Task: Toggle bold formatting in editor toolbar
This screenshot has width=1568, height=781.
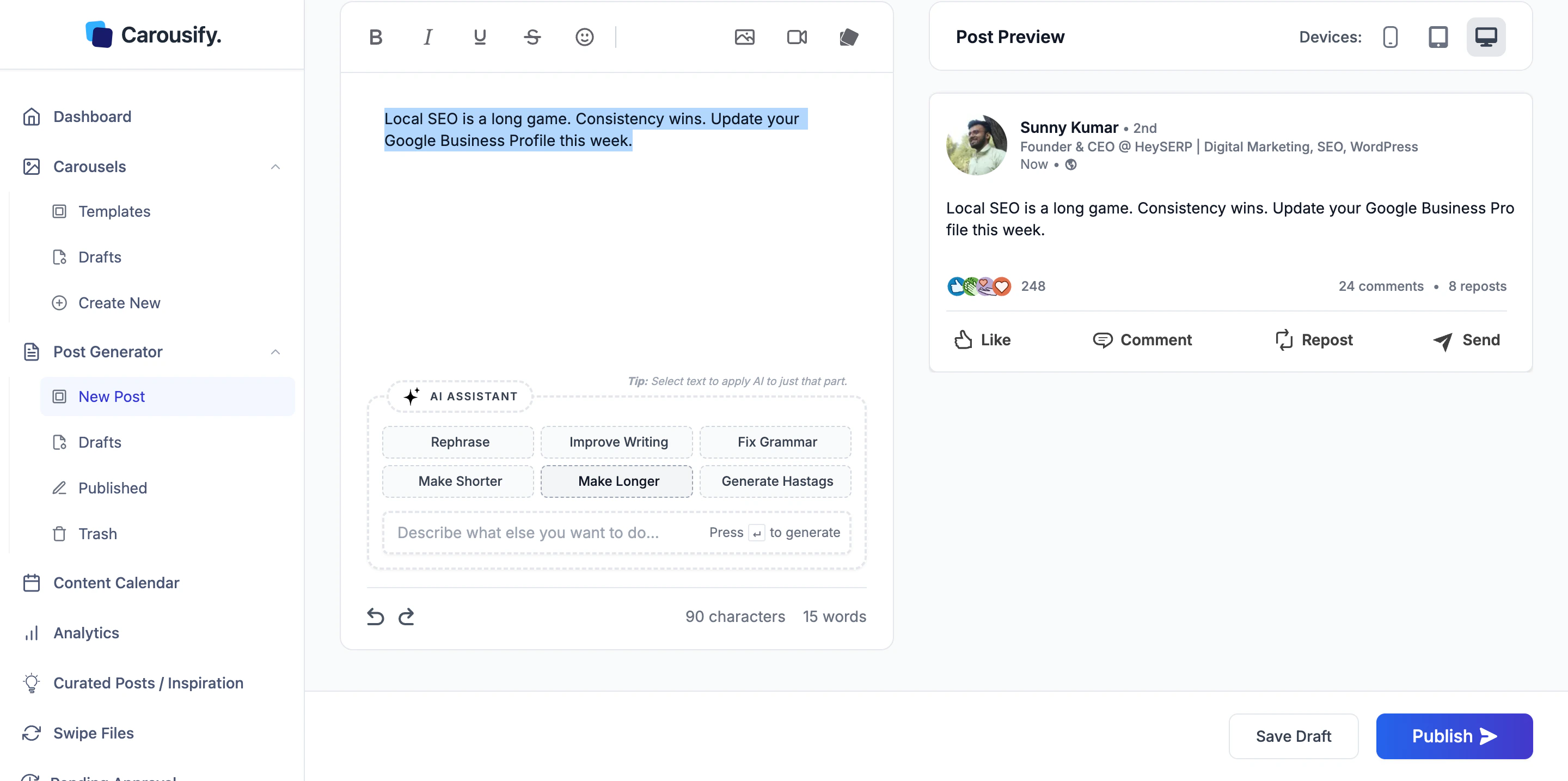Action: 376,37
